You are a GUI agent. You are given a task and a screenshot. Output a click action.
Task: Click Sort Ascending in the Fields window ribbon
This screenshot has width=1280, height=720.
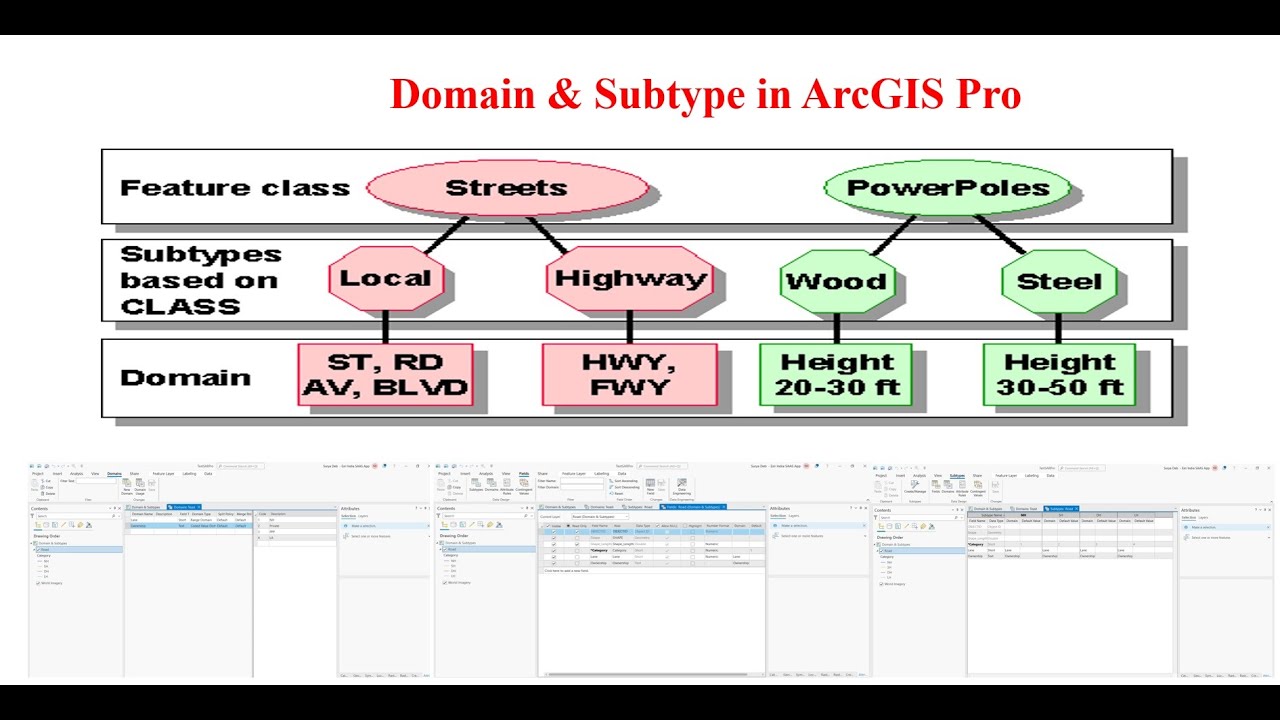tap(624, 481)
